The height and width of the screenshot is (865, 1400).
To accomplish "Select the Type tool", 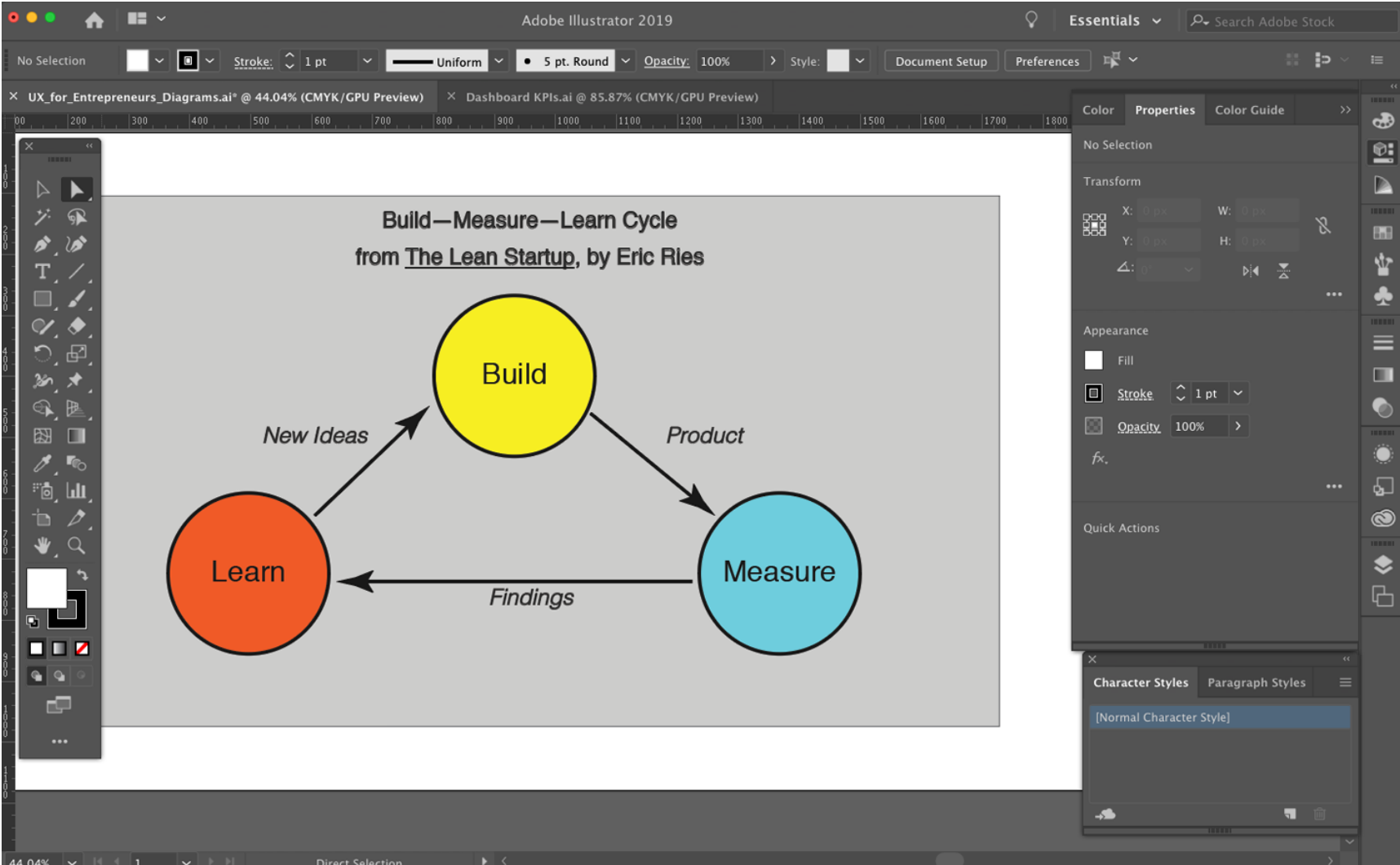I will [x=42, y=272].
